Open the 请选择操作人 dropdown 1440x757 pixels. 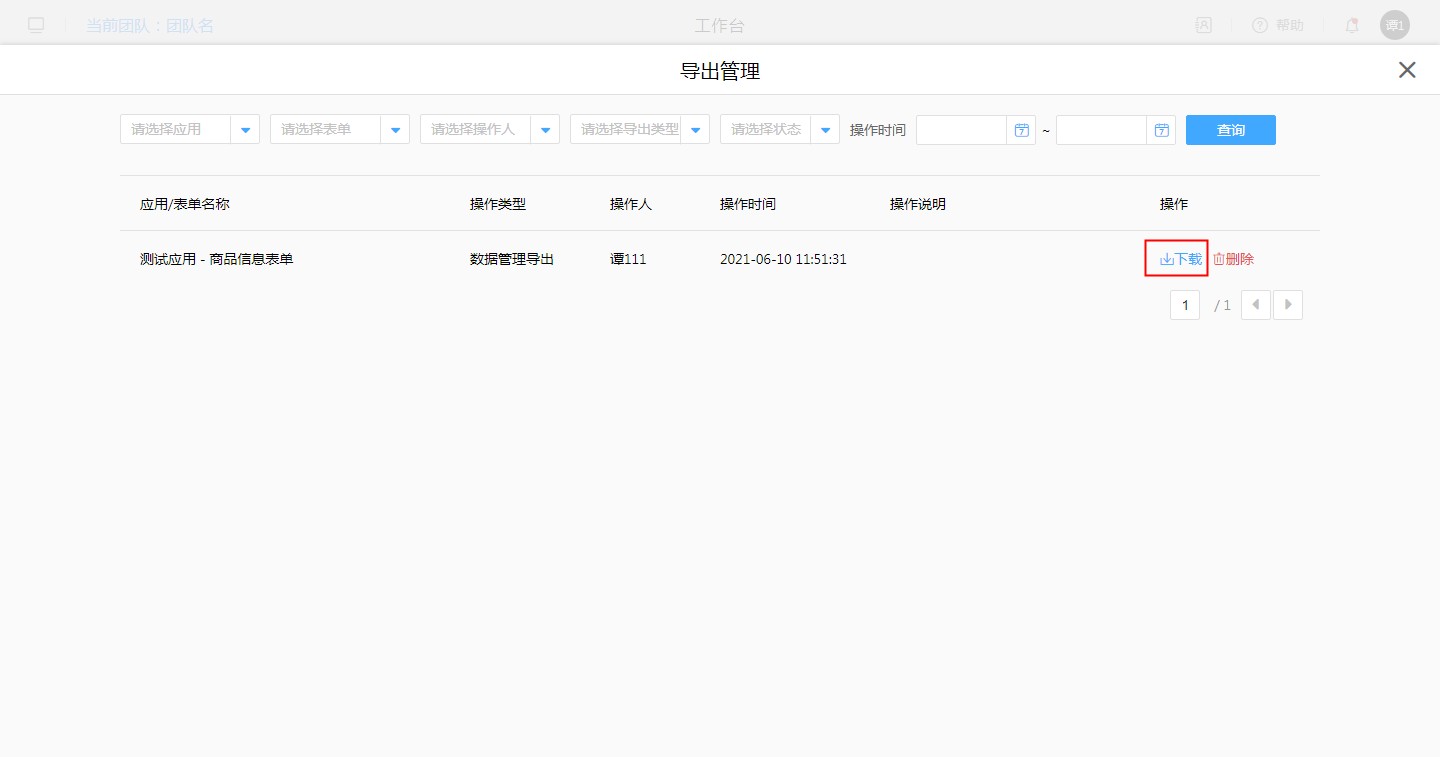pos(545,130)
